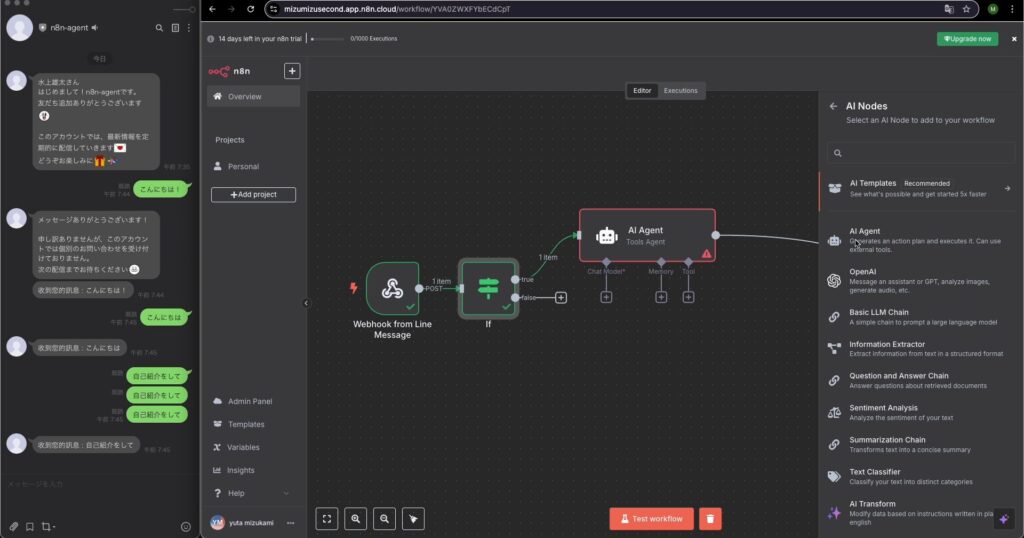Add a Chat Model to AI Agent
The image size is (1024, 538).
(606, 297)
